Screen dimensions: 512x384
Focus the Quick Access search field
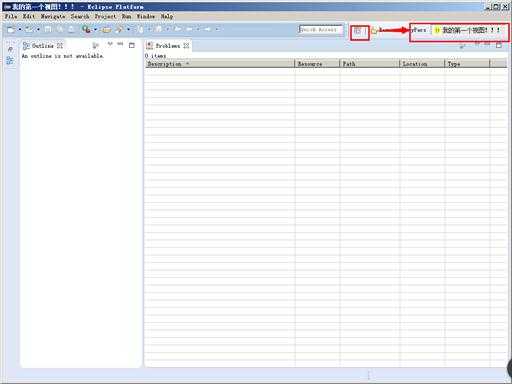[x=321, y=30]
